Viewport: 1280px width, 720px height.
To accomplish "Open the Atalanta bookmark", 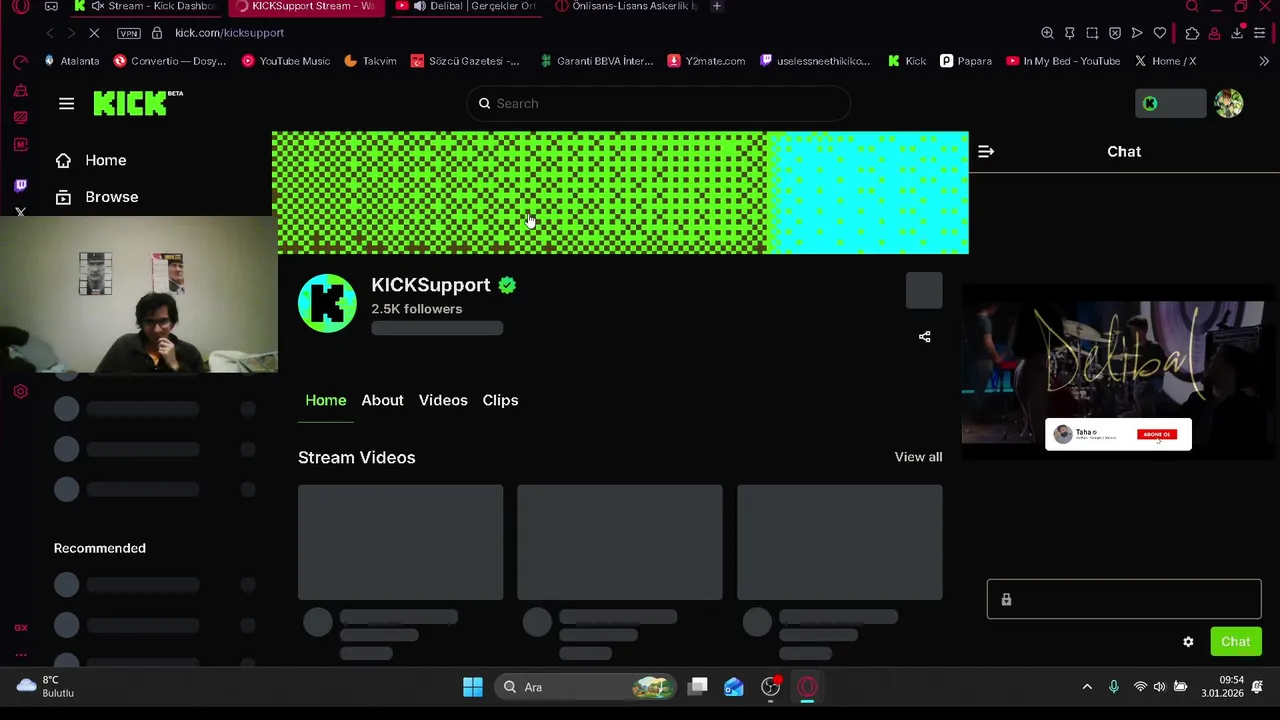I will 71,61.
